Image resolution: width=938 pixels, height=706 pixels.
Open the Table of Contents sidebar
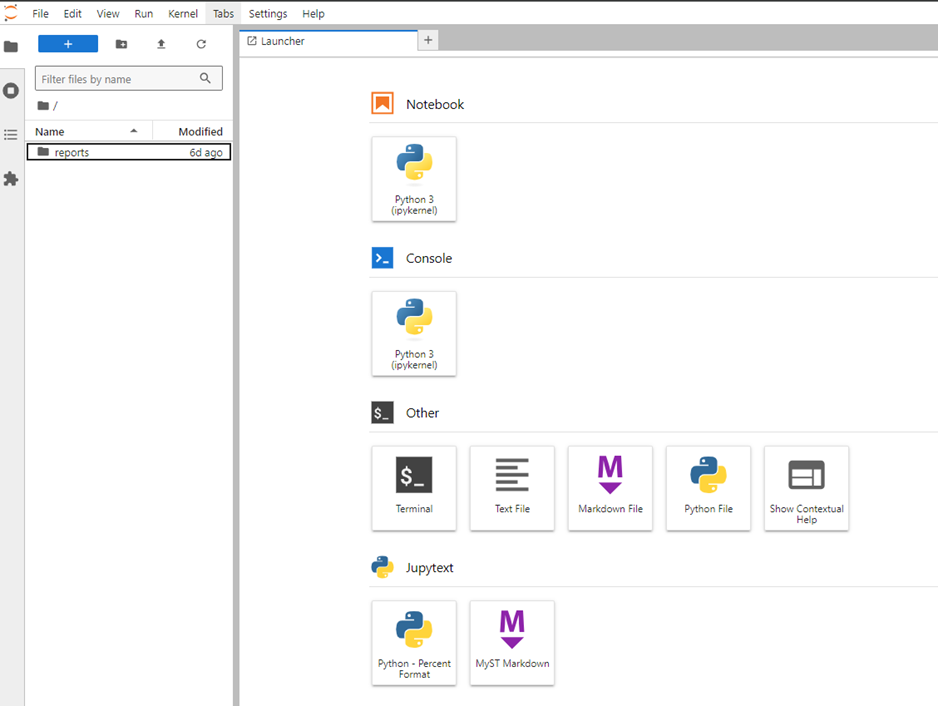pyautogui.click(x=11, y=135)
